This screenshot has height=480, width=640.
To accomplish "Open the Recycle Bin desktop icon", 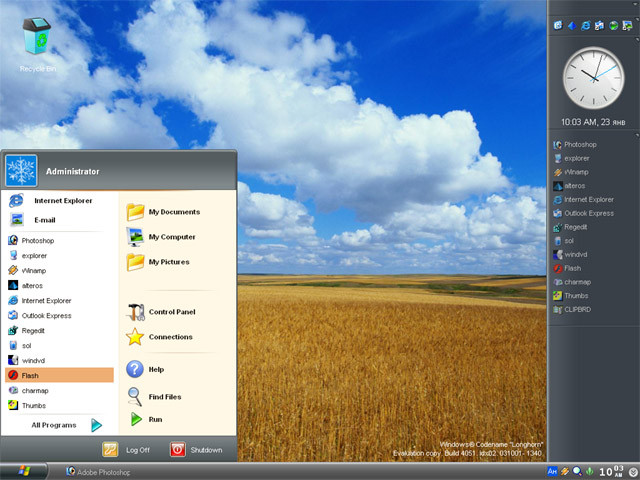I will point(37,45).
